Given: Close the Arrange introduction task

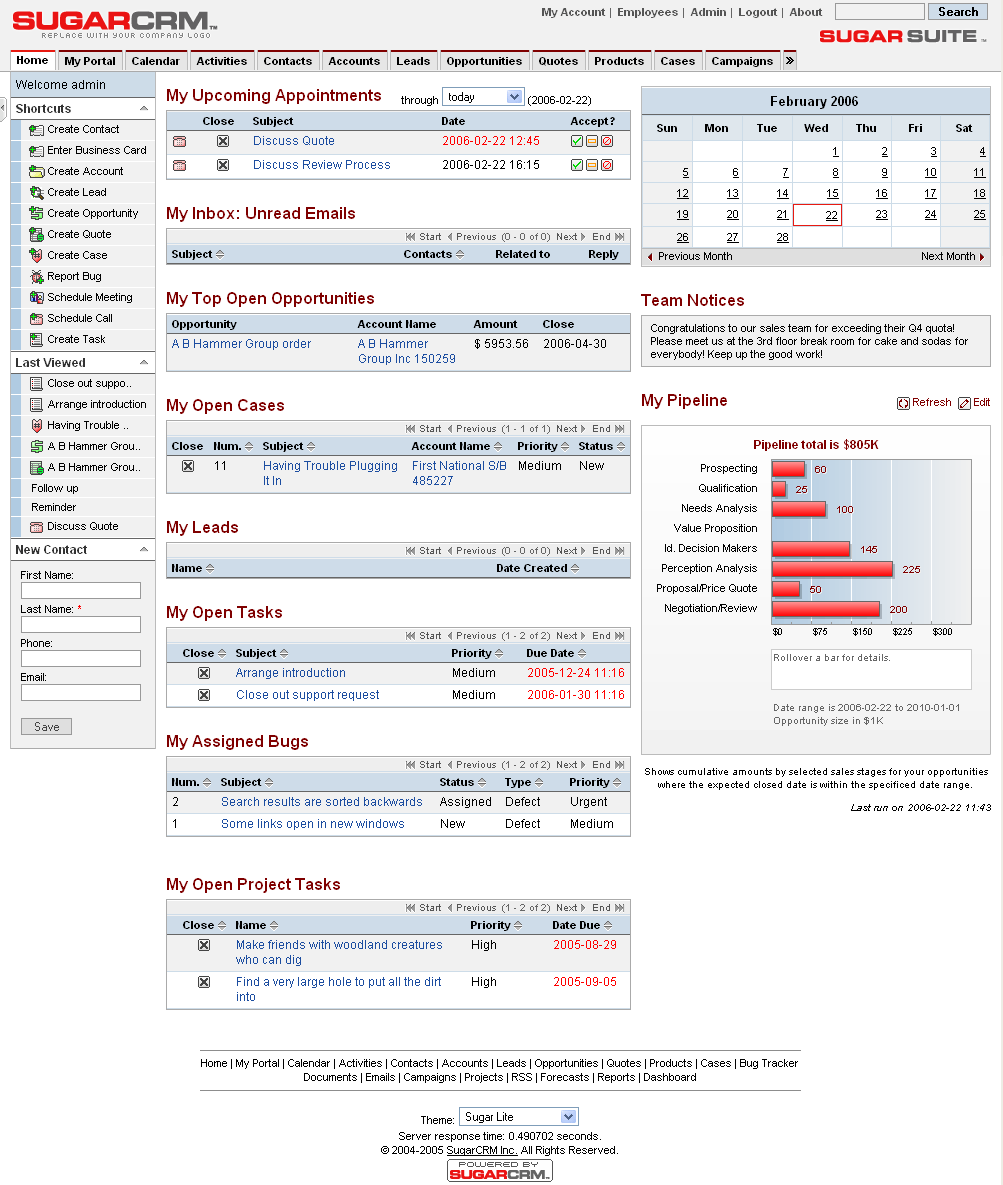Looking at the screenshot, I should (204, 673).
